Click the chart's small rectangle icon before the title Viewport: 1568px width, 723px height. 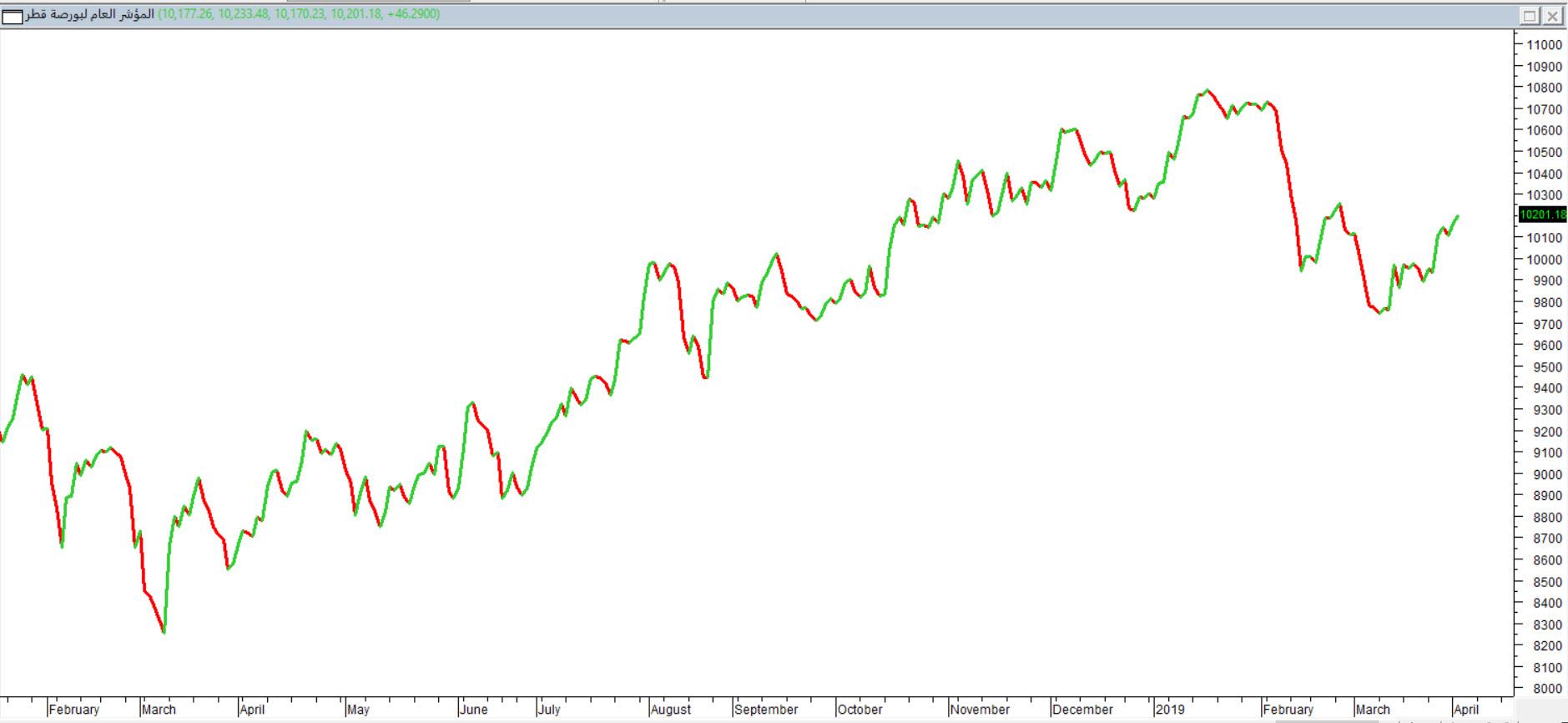click(x=13, y=15)
